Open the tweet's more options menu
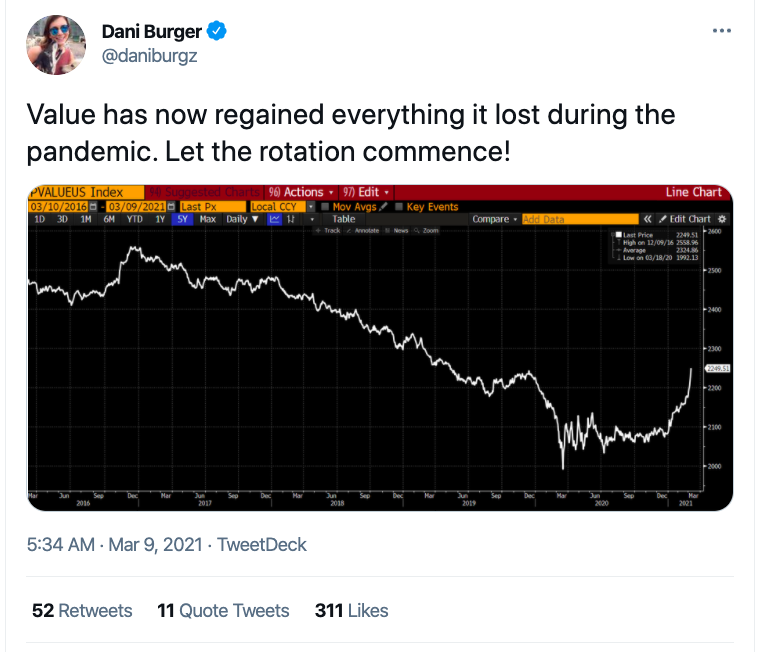 pyautogui.click(x=722, y=31)
